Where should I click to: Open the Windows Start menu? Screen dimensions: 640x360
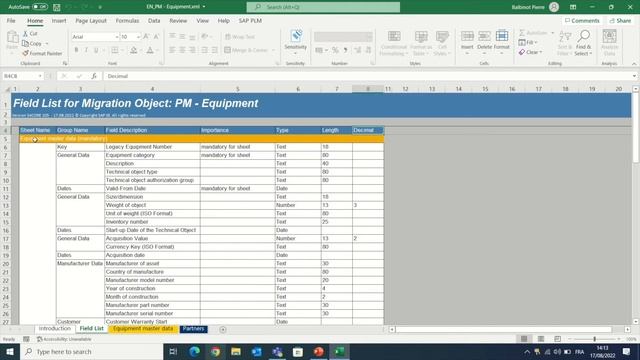tap(10, 351)
